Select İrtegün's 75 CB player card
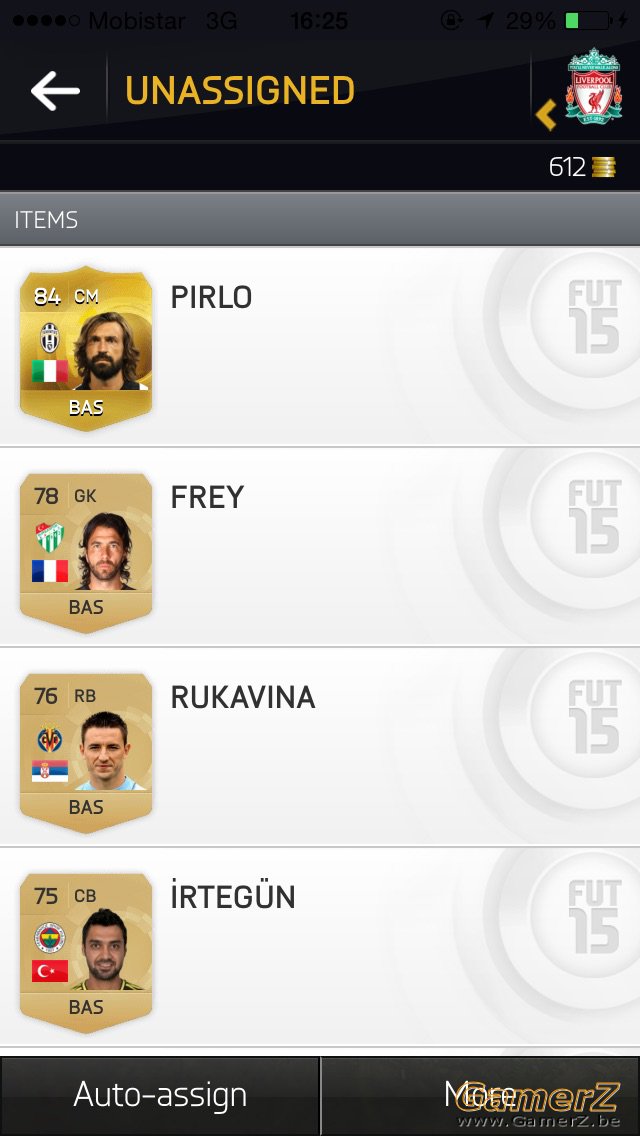Screen dimensions: 640x1136 click(86, 953)
